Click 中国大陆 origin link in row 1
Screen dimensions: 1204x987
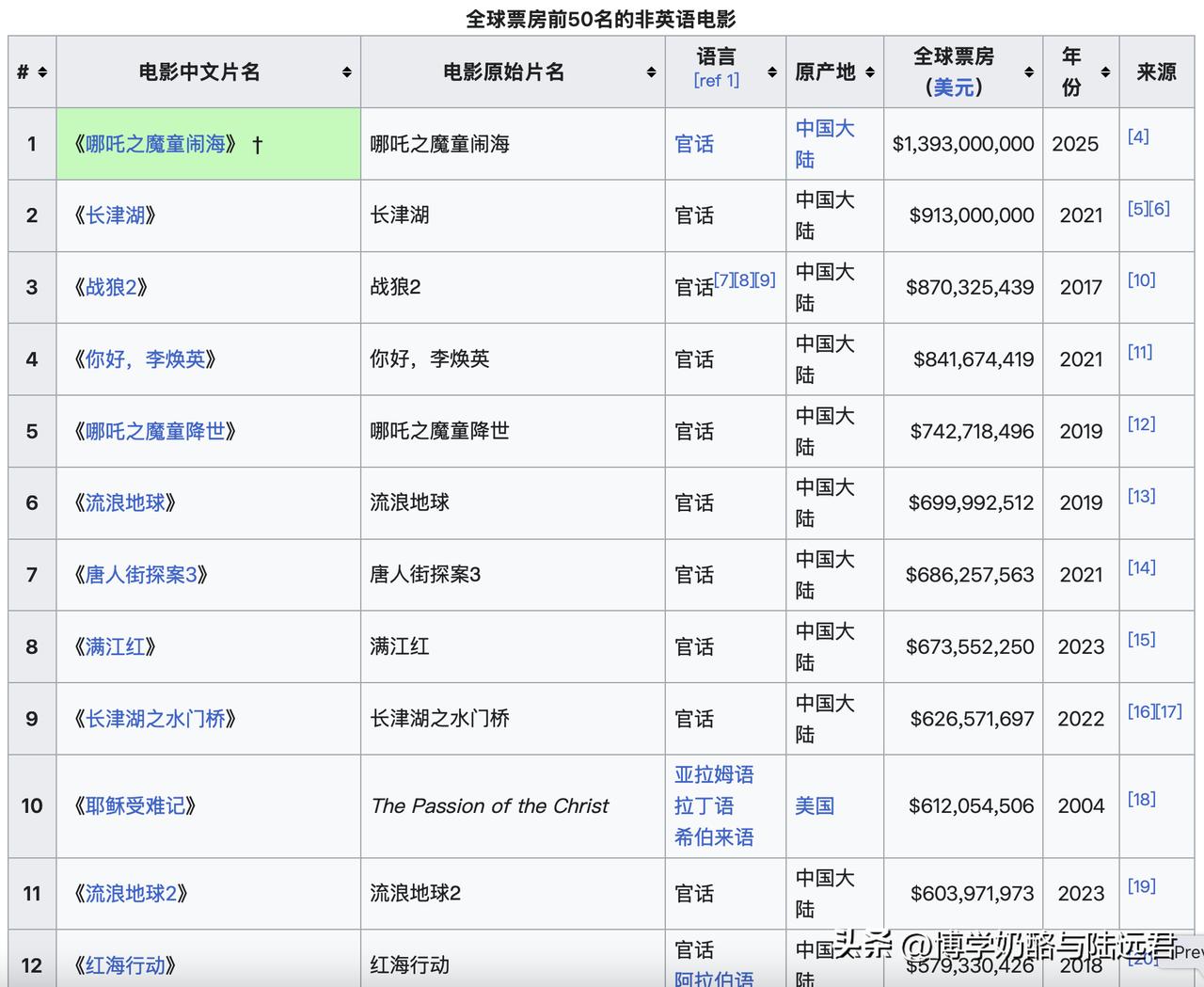(x=825, y=144)
